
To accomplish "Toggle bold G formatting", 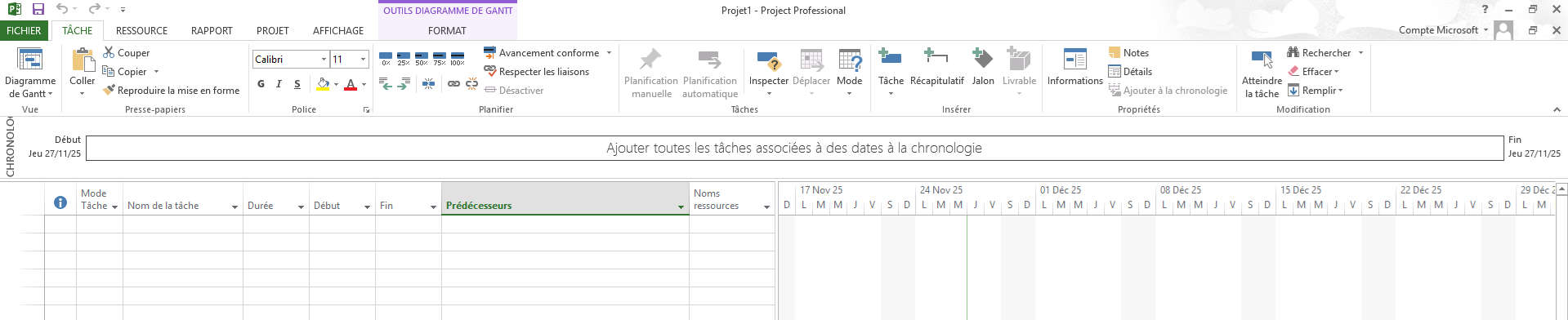I will point(261,83).
